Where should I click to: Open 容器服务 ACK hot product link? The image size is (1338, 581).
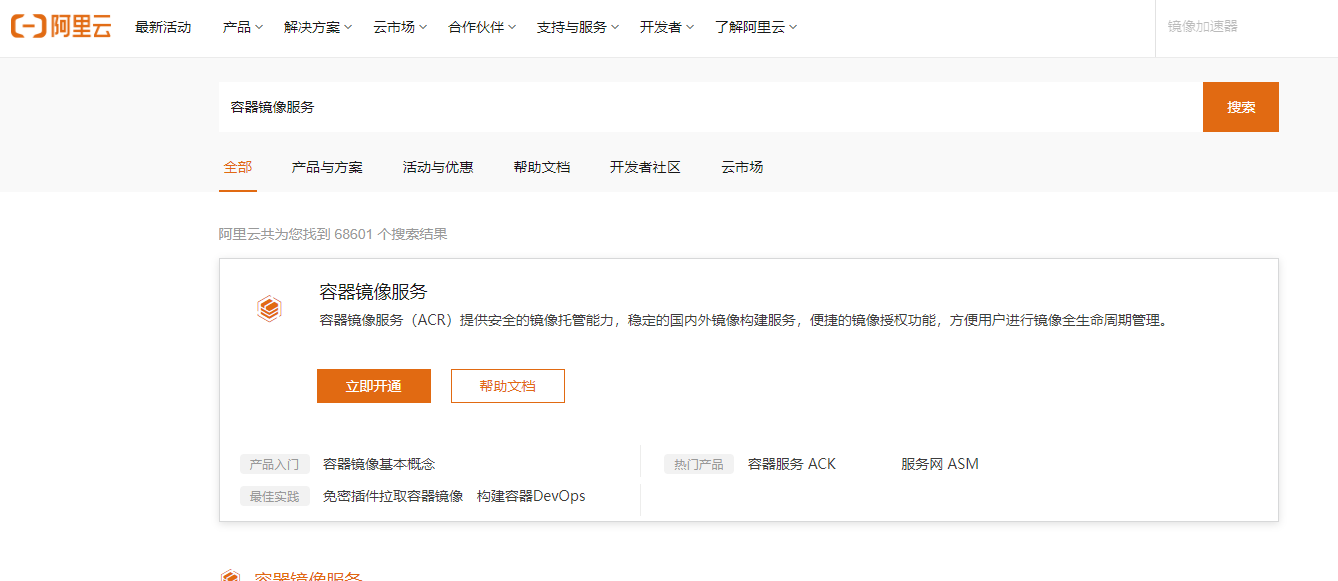pyautogui.click(x=792, y=464)
